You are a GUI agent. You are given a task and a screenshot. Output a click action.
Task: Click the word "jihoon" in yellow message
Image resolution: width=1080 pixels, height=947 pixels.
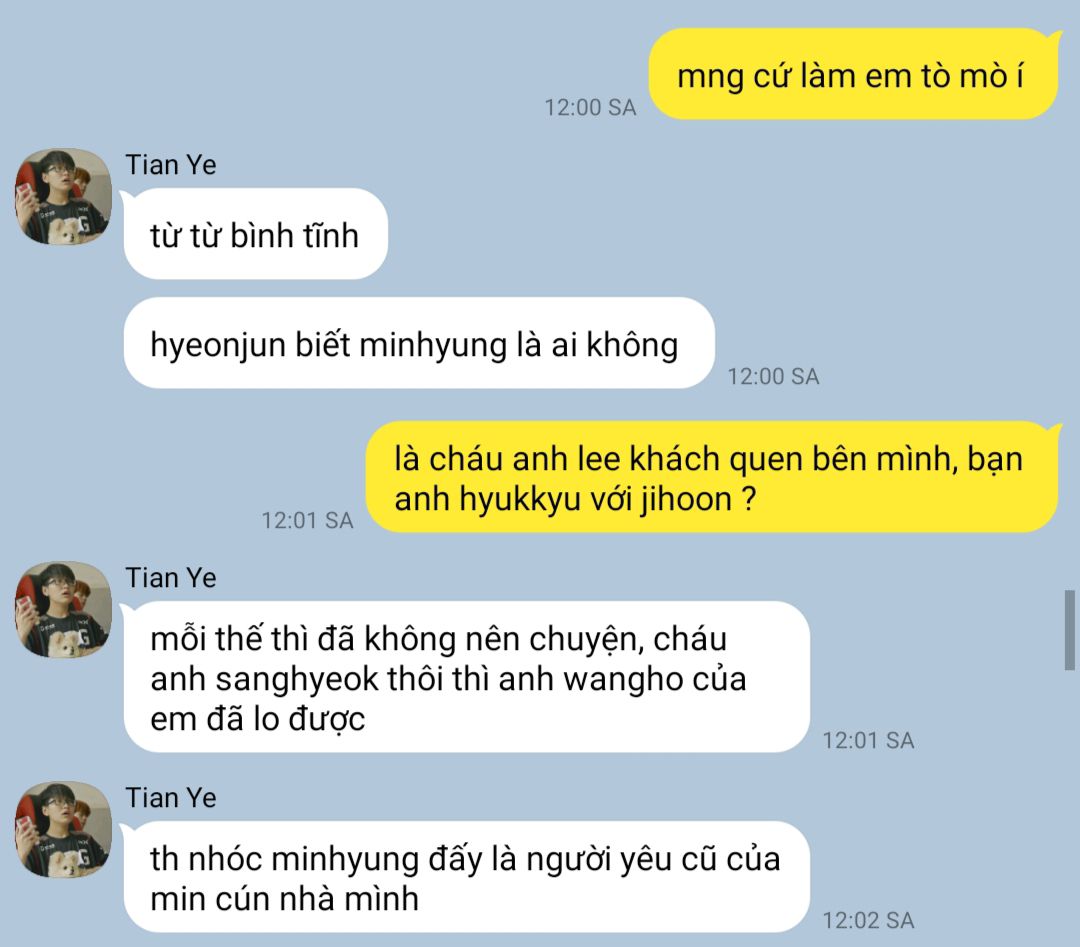(686, 499)
